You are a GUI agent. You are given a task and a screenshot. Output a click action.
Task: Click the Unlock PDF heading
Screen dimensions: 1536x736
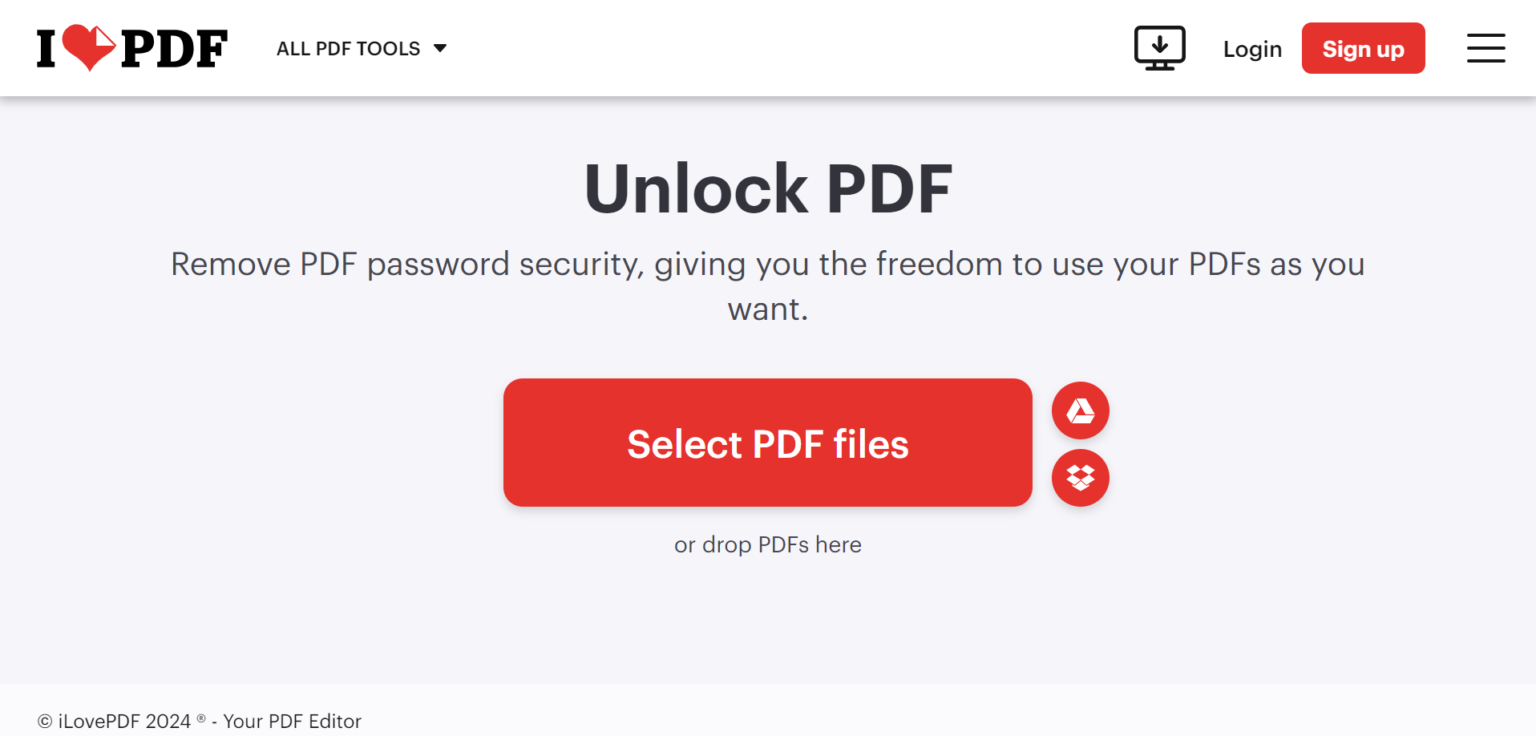[x=767, y=188]
